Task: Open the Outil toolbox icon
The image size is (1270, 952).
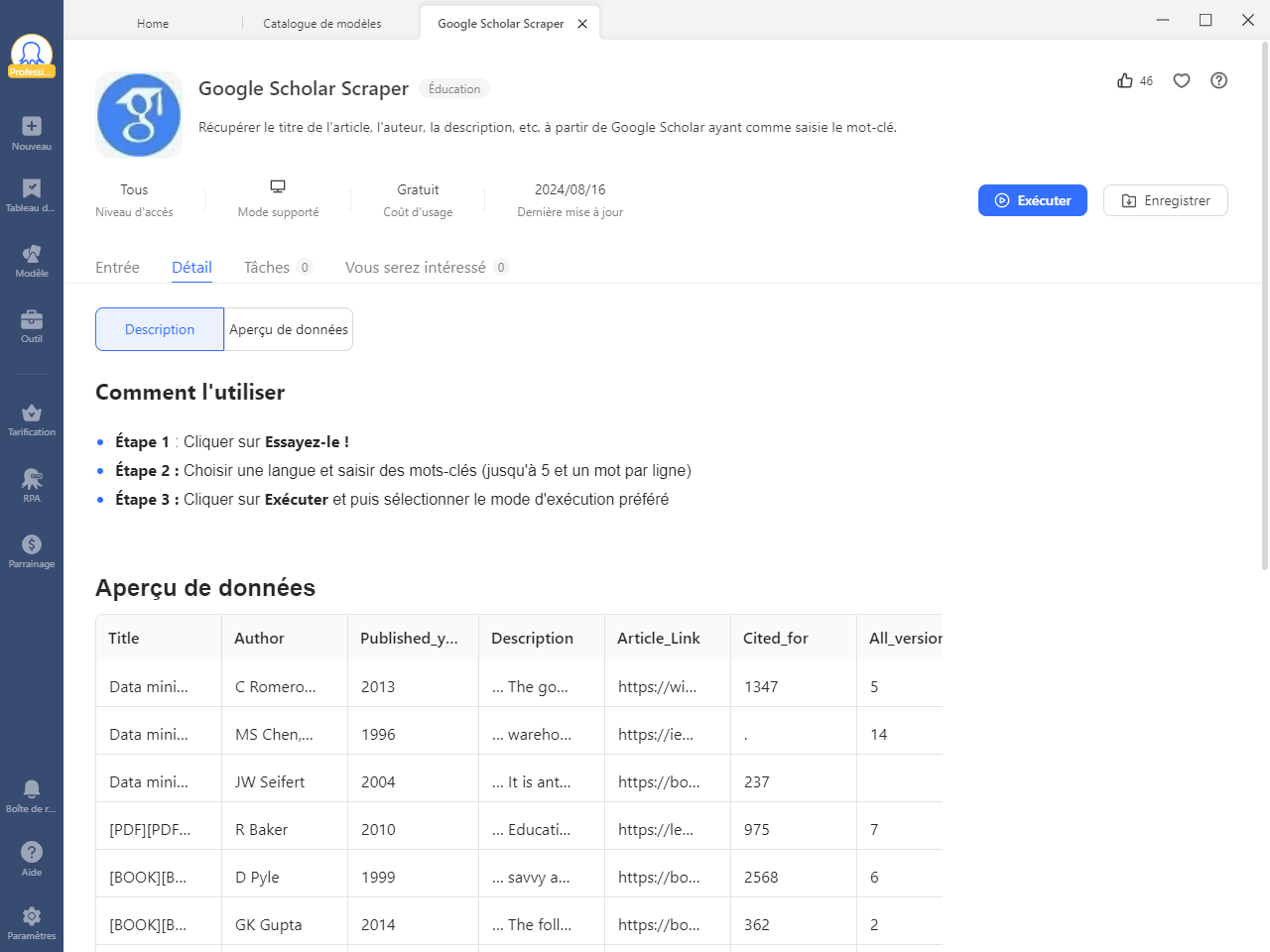Action: tap(32, 319)
